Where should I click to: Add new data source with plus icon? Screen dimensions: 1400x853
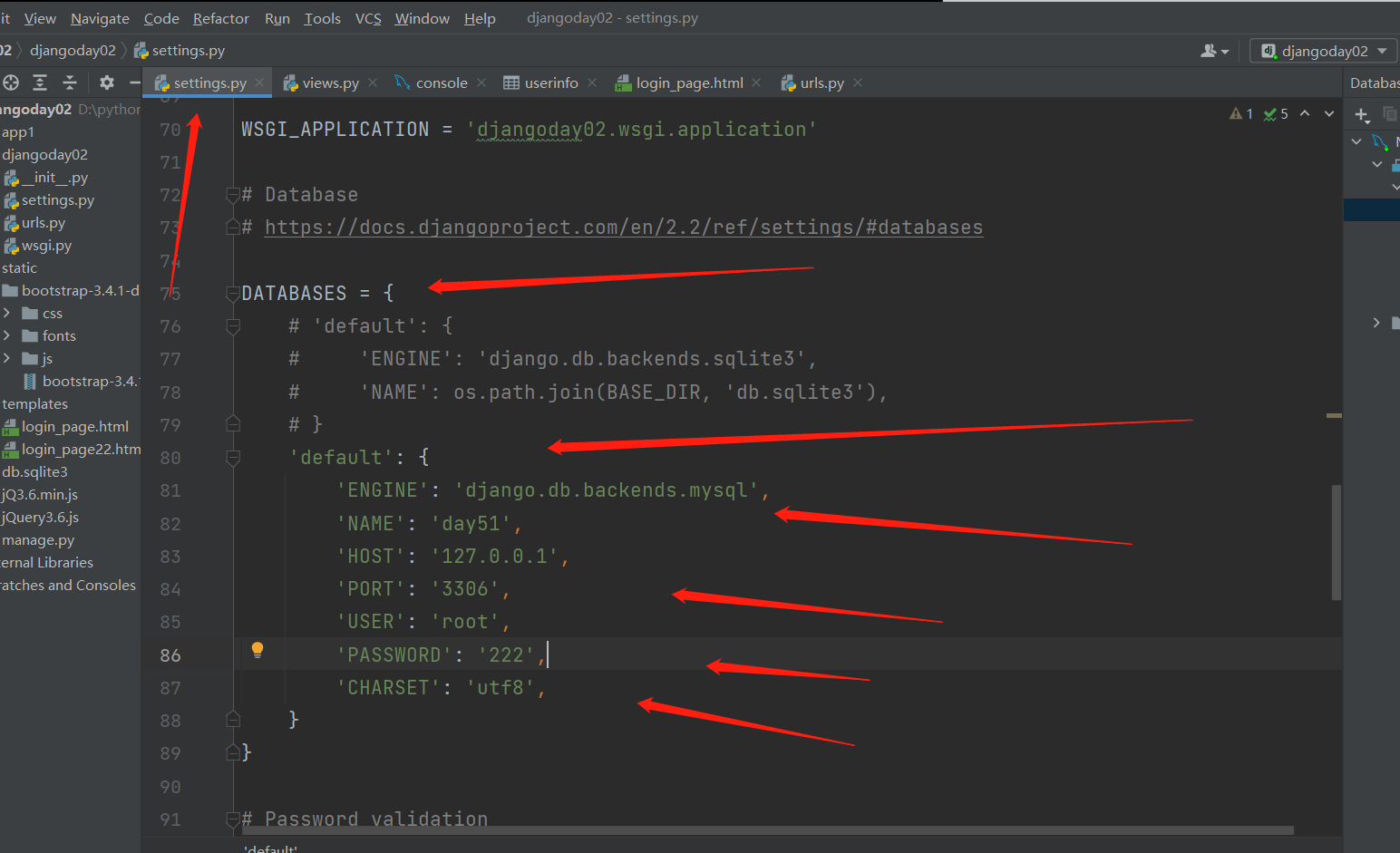click(1362, 114)
